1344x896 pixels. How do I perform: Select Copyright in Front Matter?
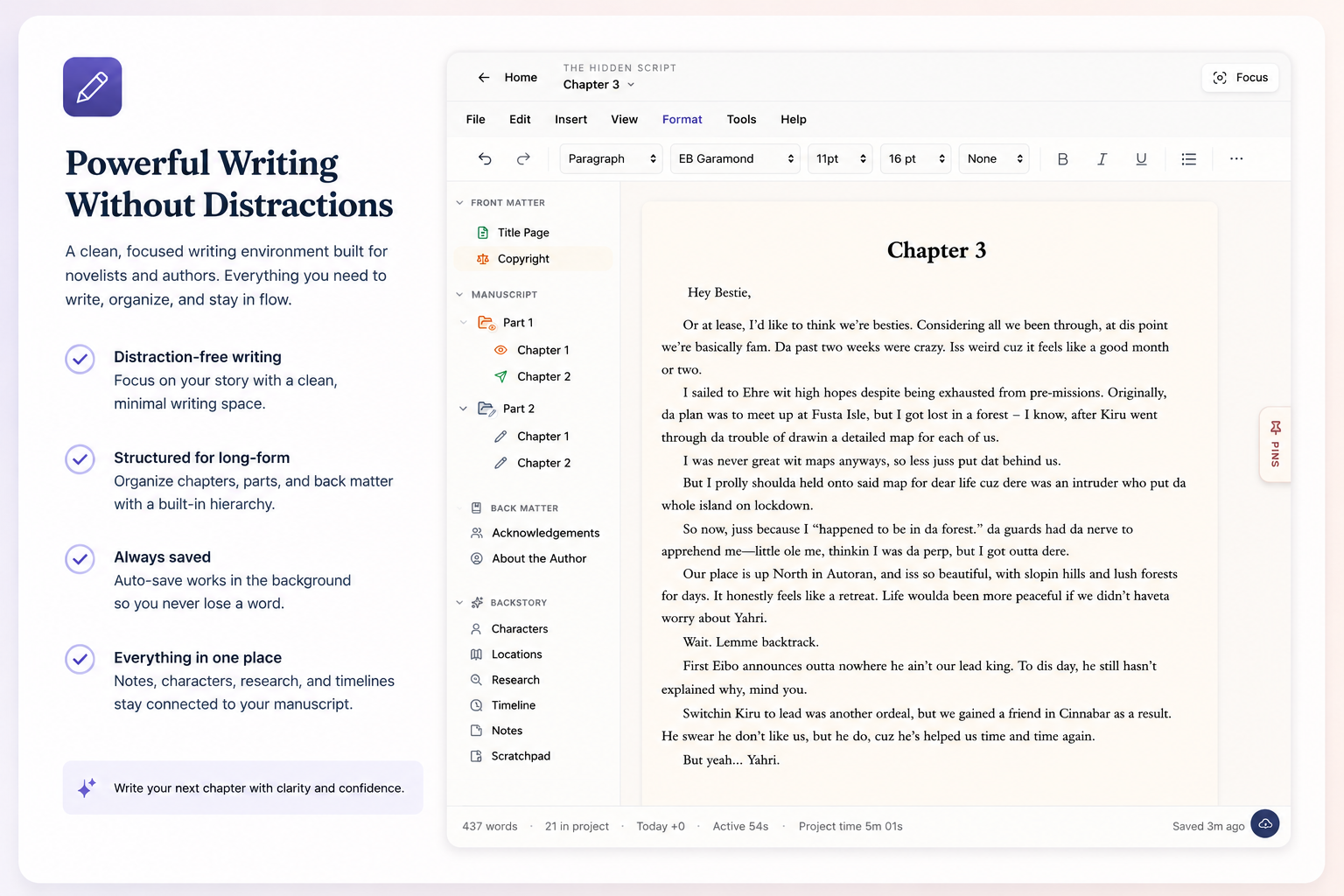pos(533,259)
